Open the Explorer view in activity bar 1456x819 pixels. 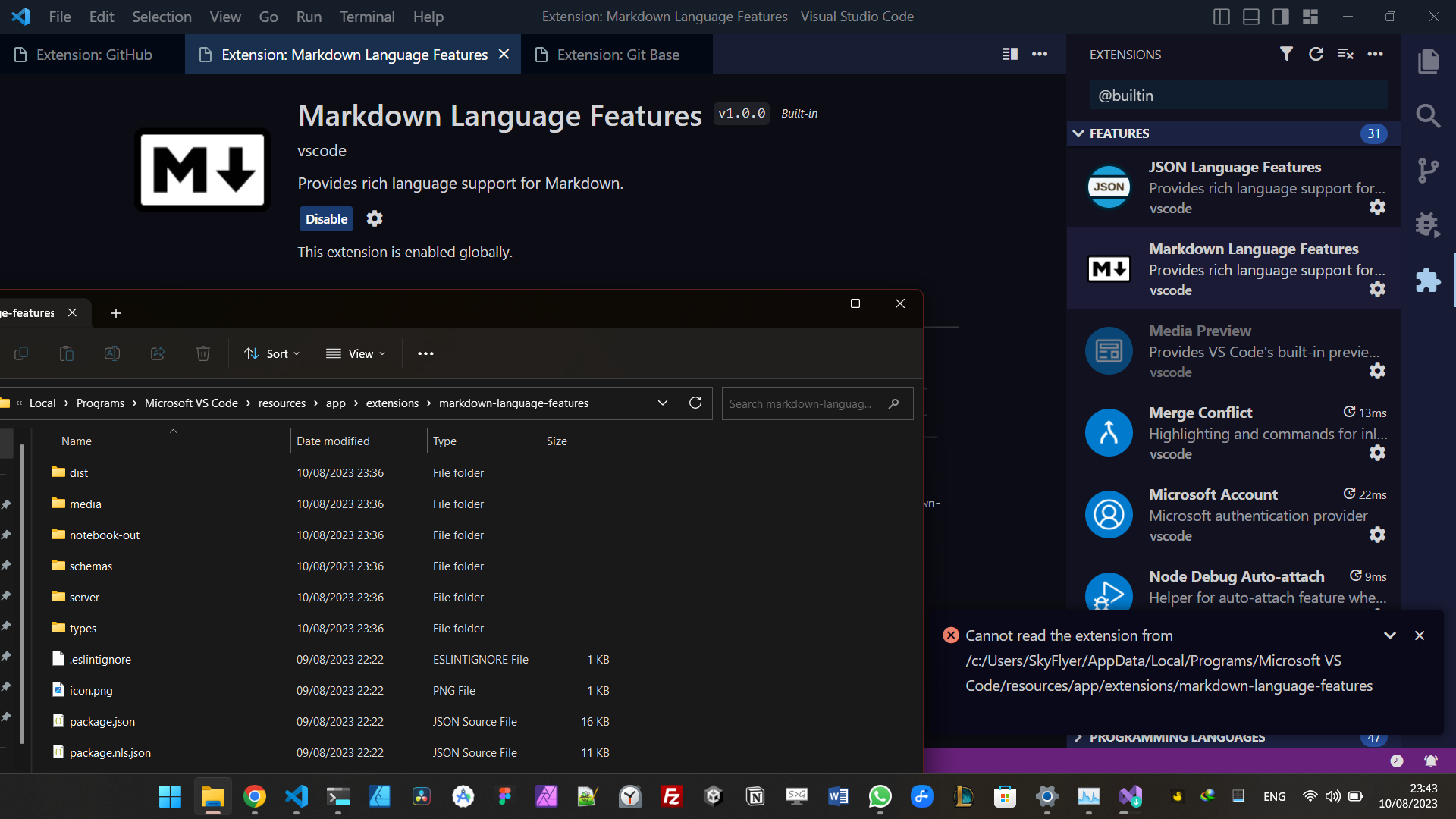(1429, 61)
